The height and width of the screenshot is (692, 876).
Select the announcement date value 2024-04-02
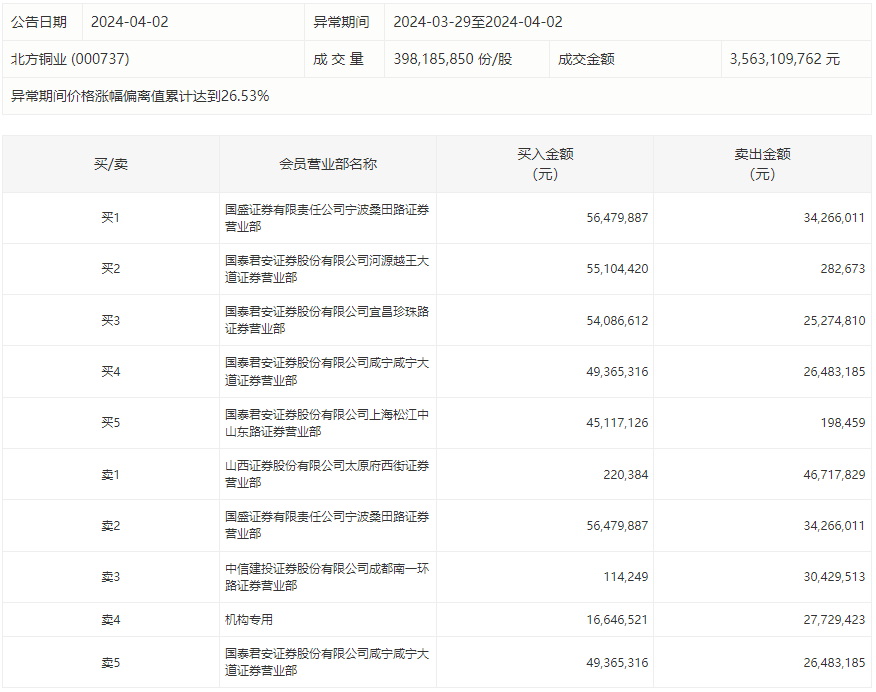point(130,22)
